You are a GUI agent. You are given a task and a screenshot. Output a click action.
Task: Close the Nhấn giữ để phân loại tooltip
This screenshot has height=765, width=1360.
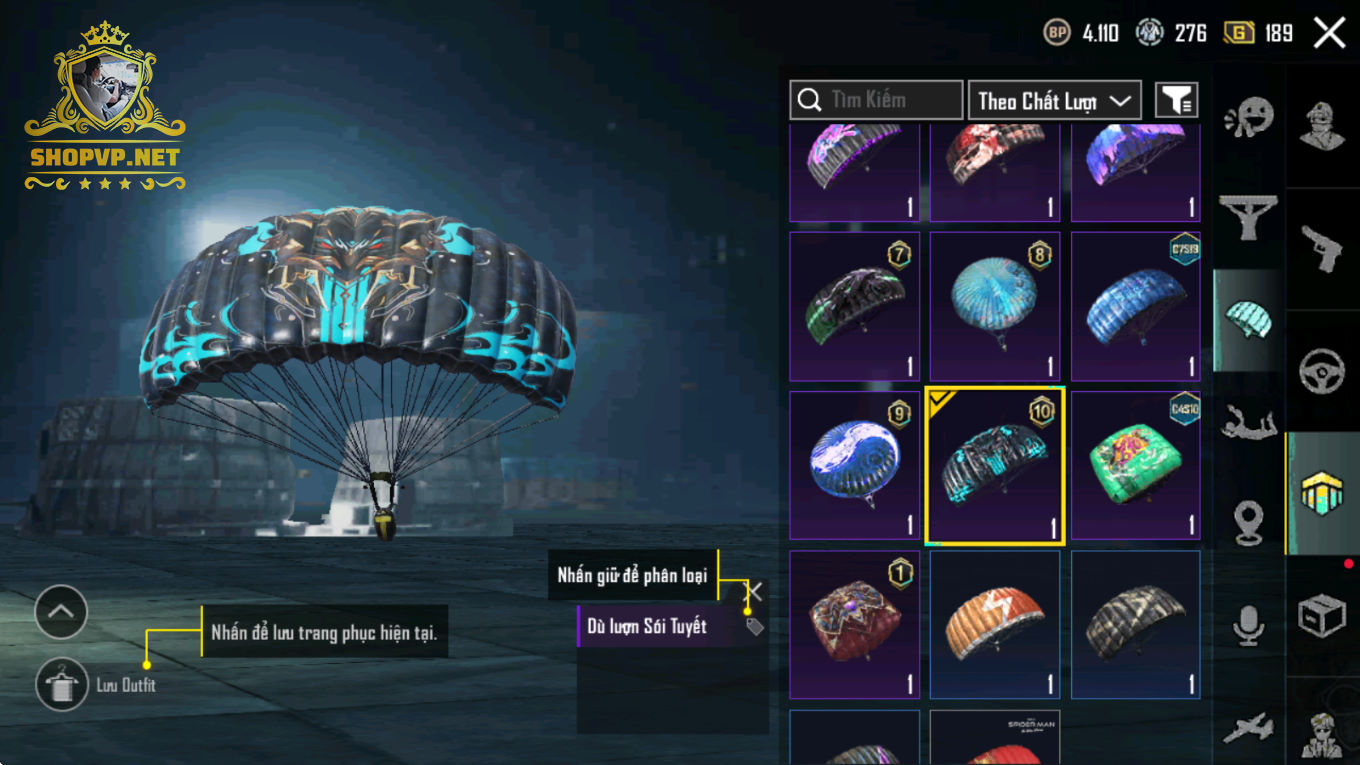(755, 591)
